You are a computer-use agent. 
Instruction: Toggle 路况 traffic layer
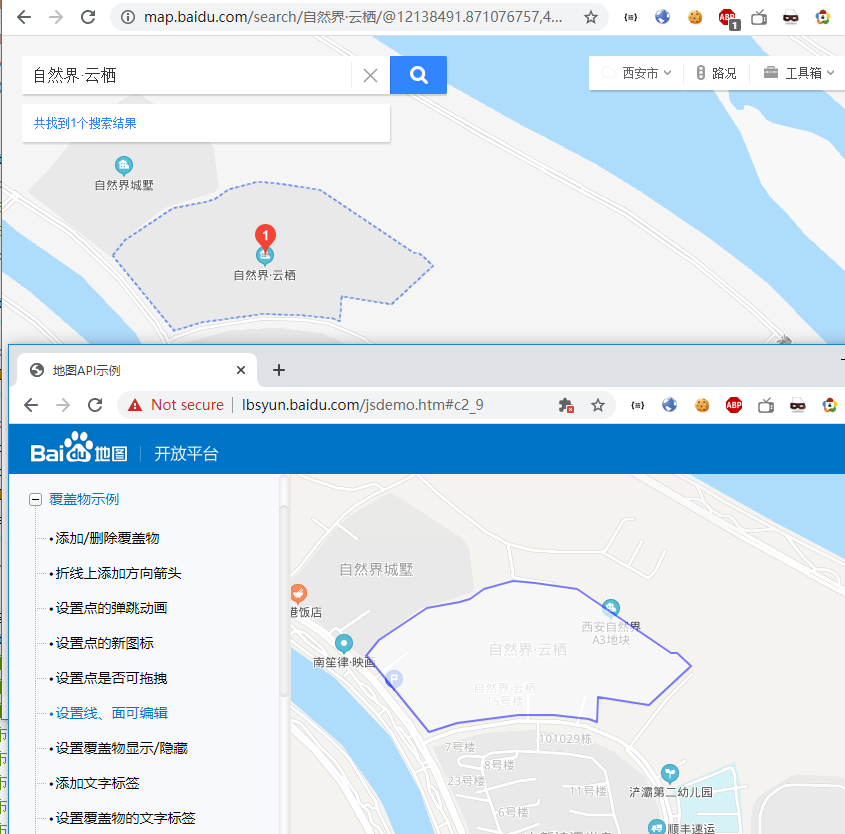[716, 73]
